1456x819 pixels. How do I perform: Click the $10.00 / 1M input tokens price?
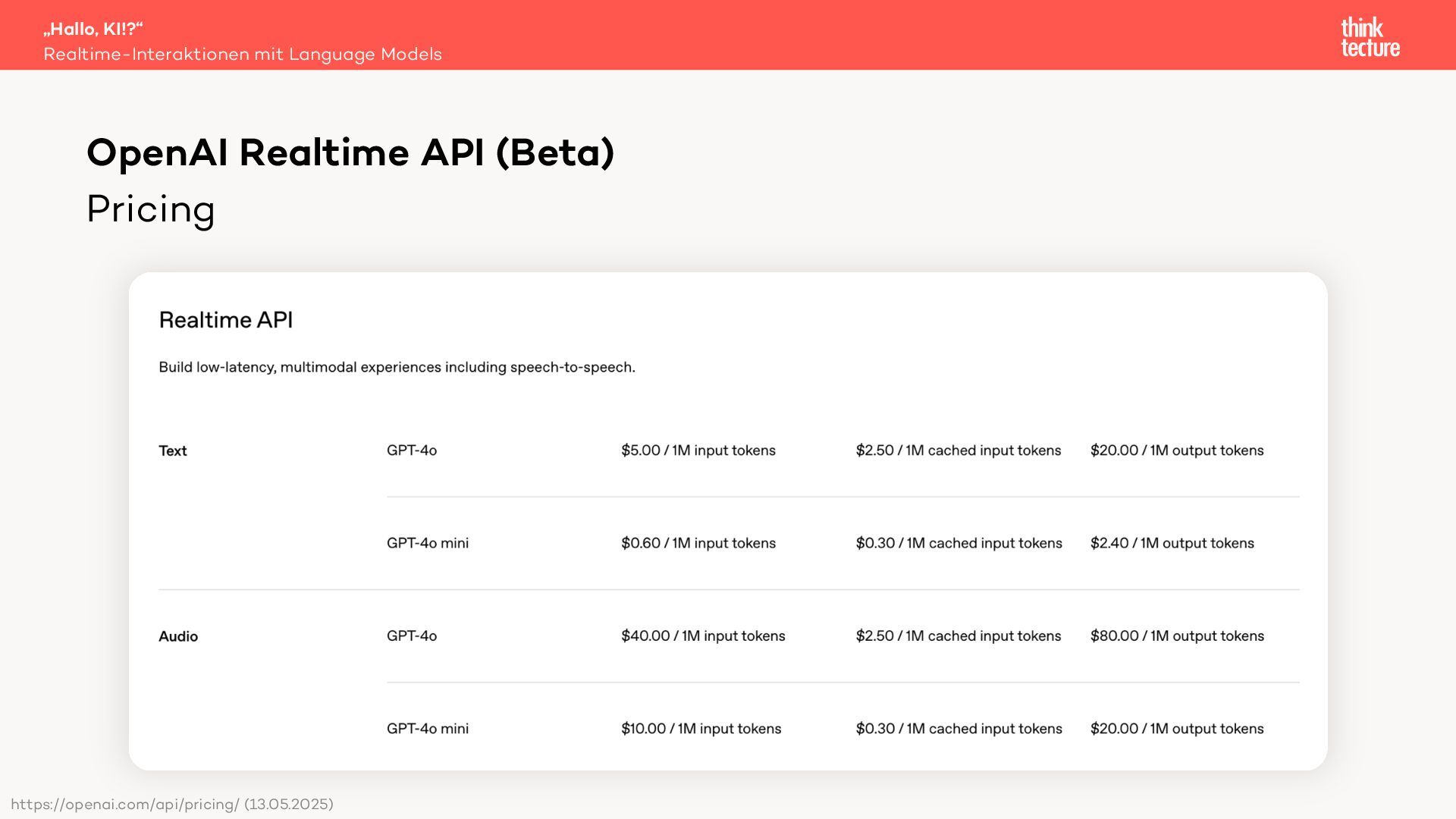click(701, 729)
